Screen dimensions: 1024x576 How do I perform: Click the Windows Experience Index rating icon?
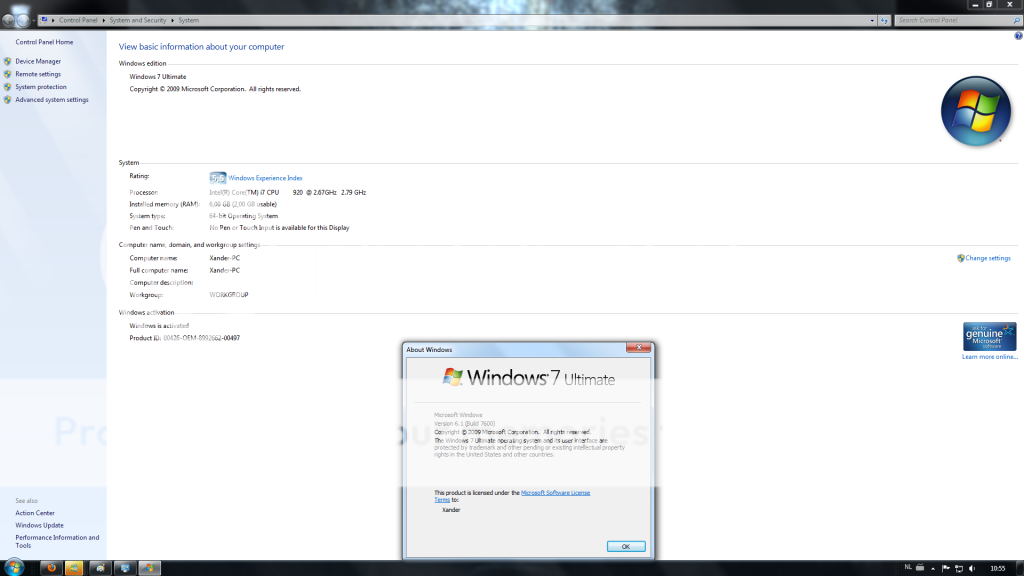[x=218, y=177]
